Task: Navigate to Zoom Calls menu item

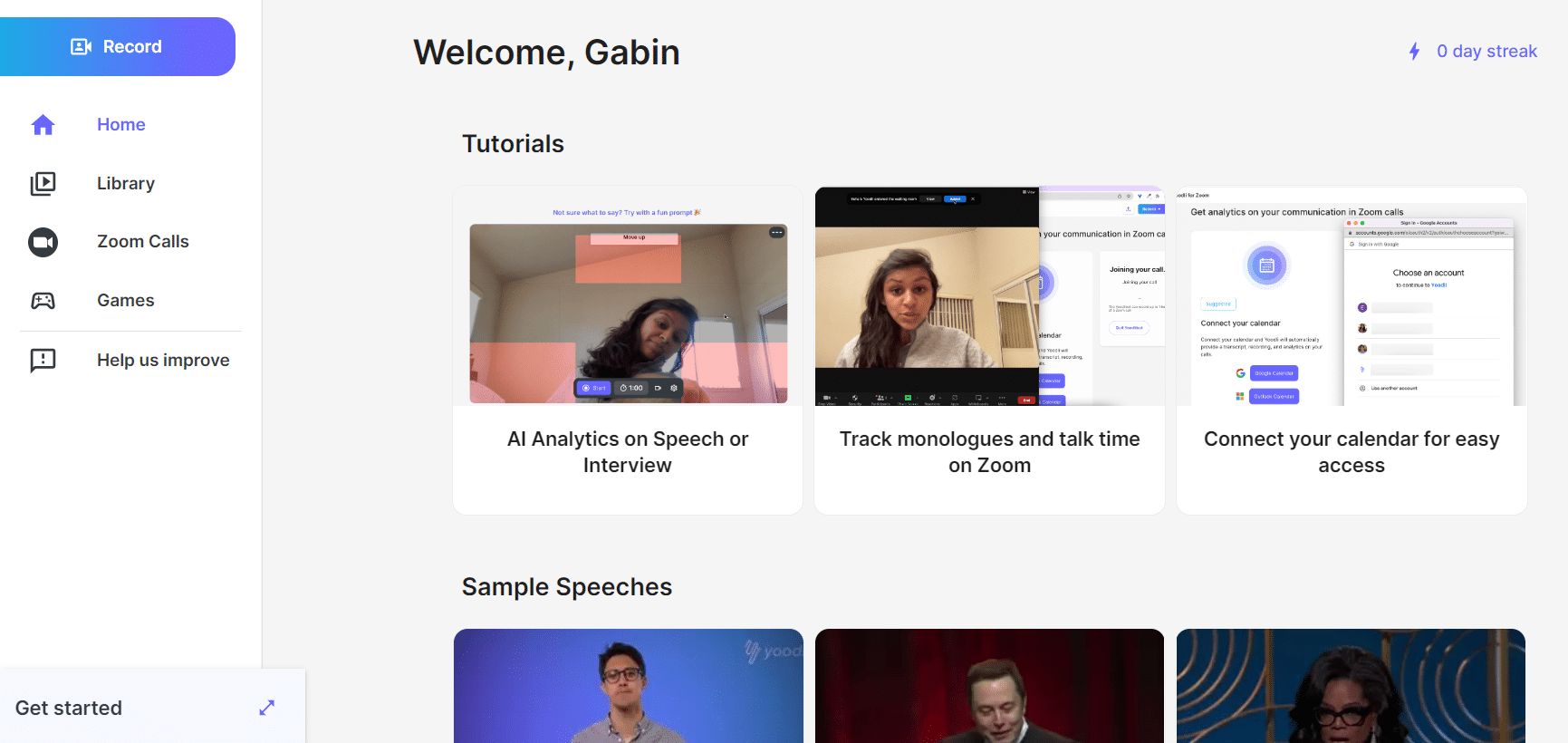Action: click(143, 242)
